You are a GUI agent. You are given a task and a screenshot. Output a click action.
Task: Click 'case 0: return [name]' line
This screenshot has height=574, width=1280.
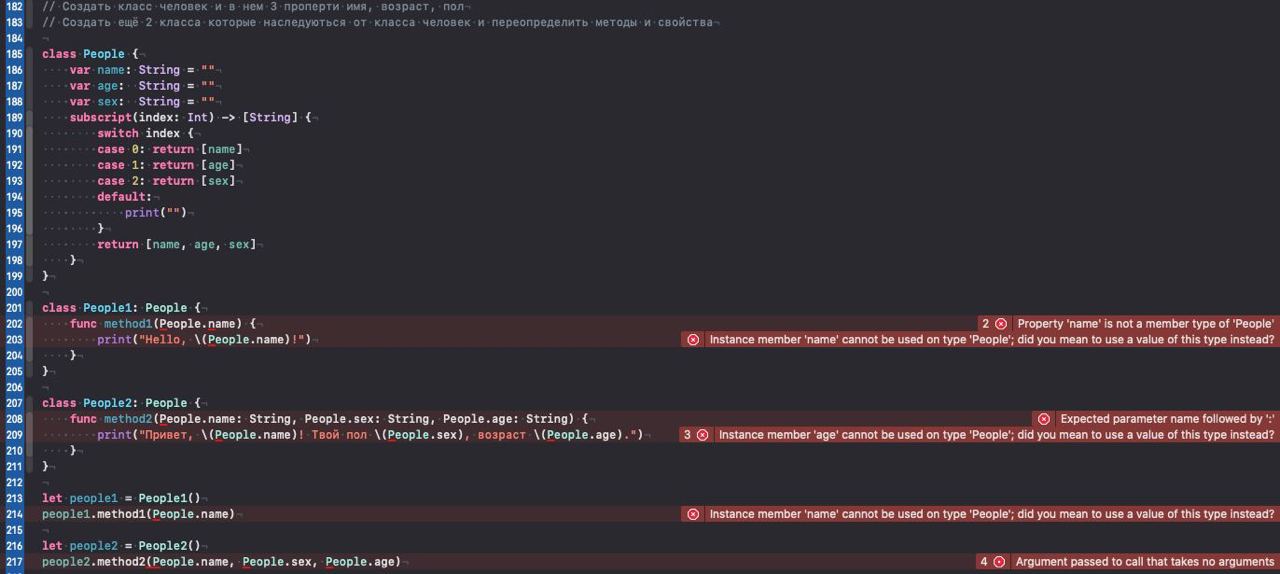169,149
